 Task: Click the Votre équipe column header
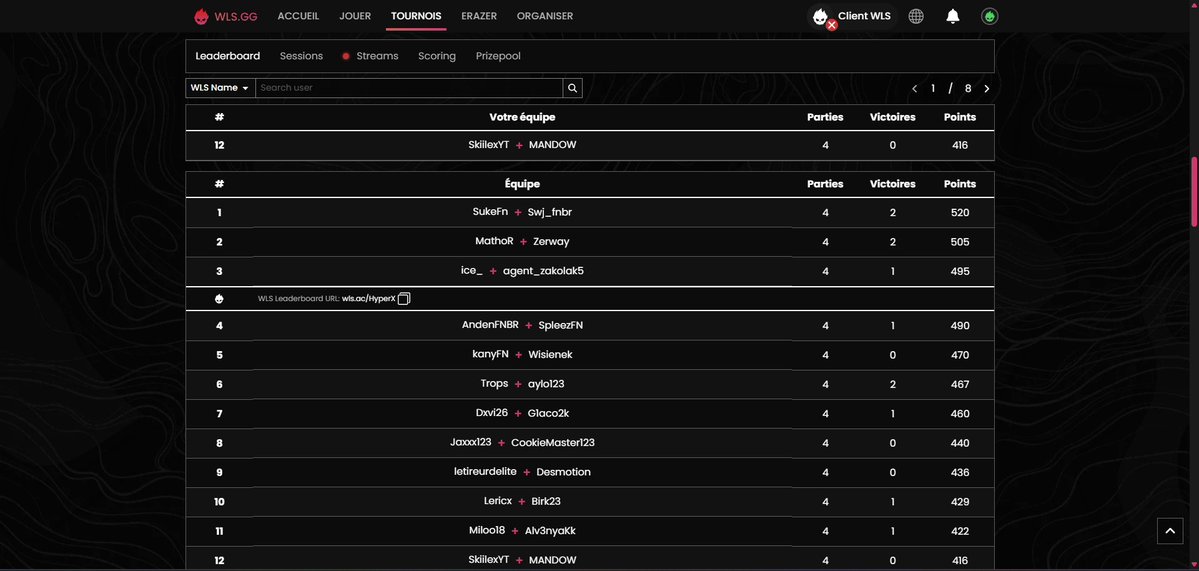pos(522,118)
